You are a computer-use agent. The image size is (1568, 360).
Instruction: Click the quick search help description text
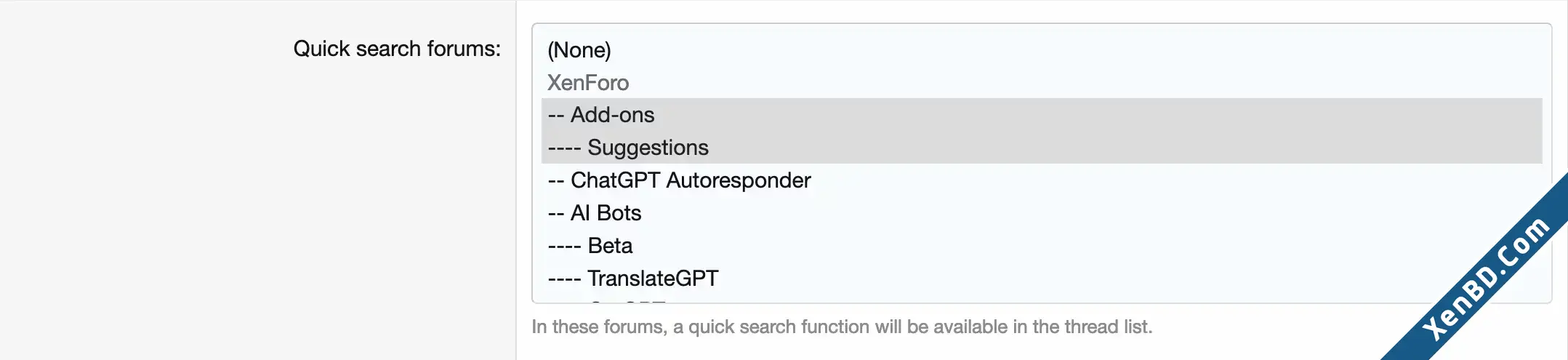[842, 327]
